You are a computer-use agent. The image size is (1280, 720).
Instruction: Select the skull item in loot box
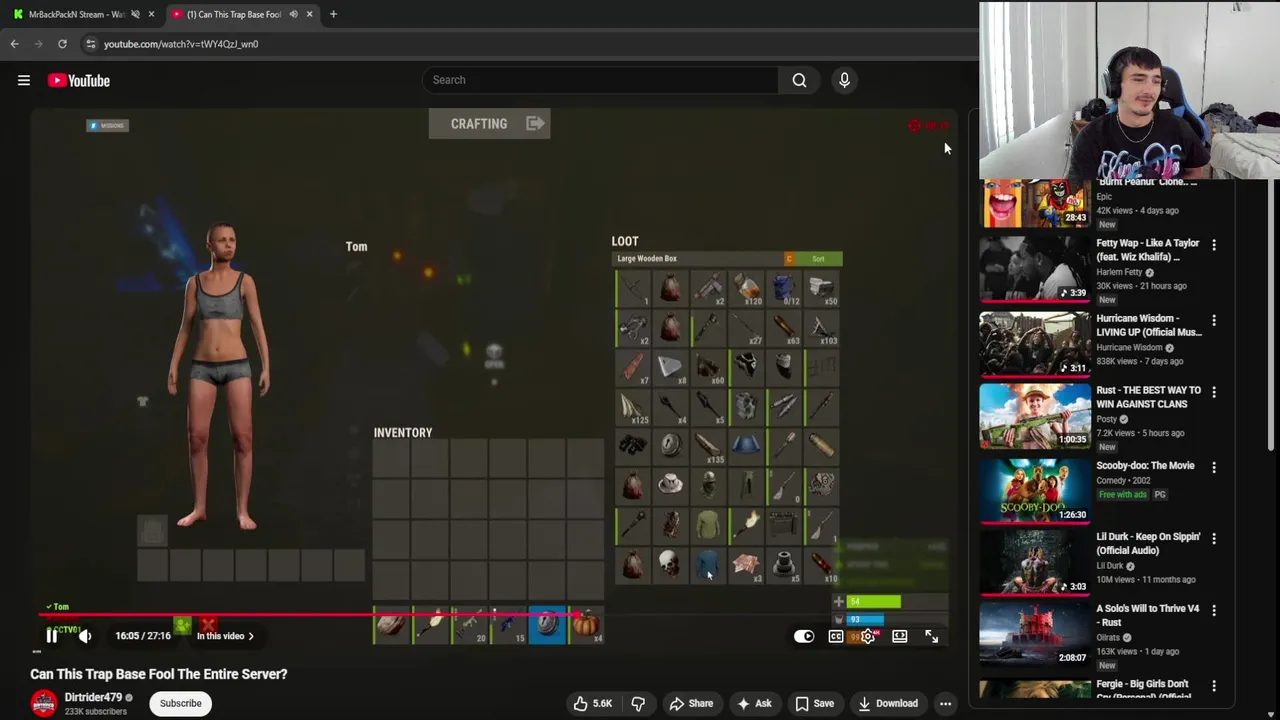tap(670, 565)
